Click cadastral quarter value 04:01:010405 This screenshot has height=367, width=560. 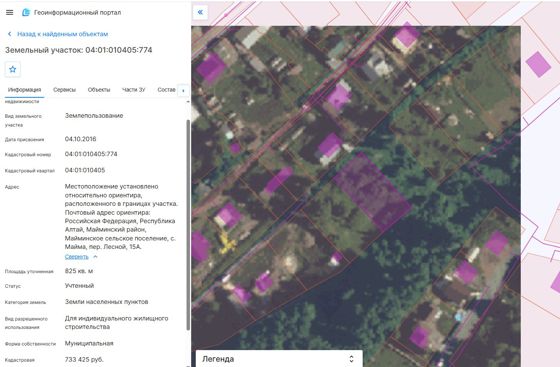pos(85,170)
